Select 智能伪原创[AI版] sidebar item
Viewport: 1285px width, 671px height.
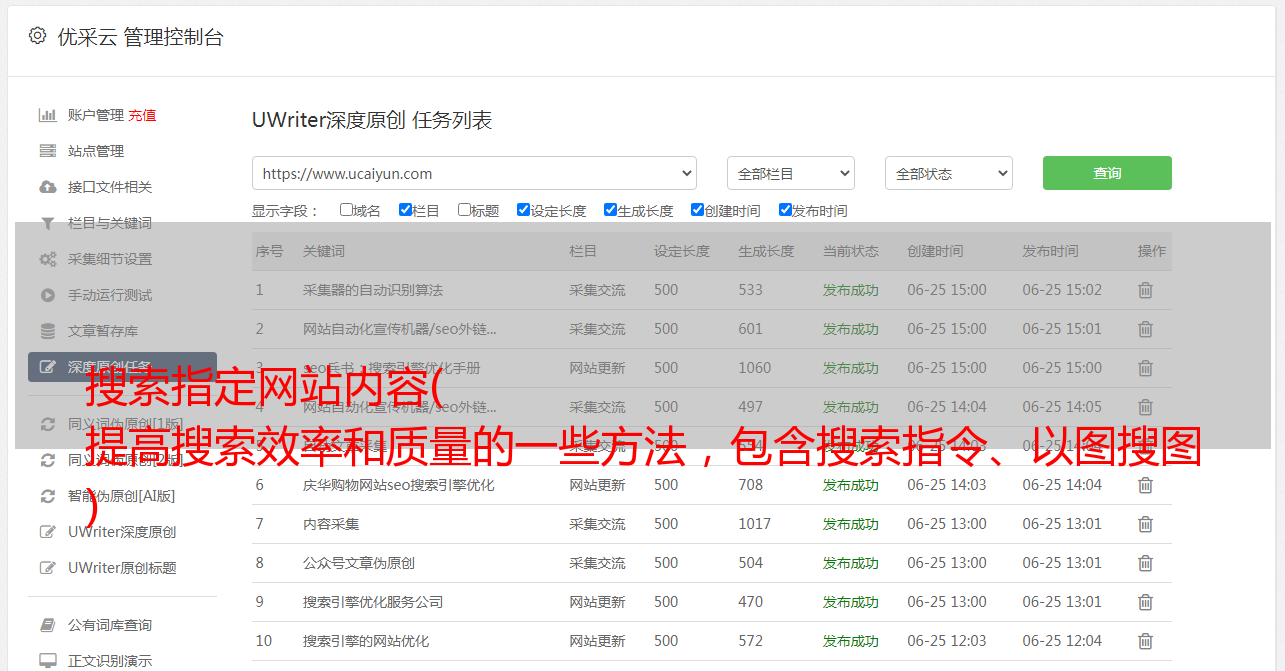(x=121, y=496)
